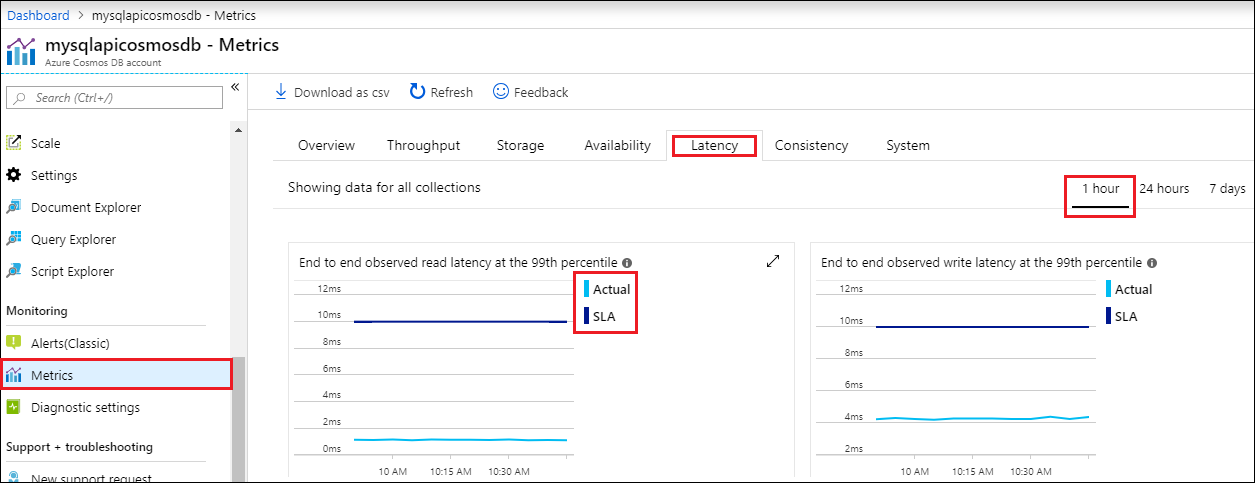The height and width of the screenshot is (483, 1255).
Task: Open the Consistency tab
Action: click(811, 145)
